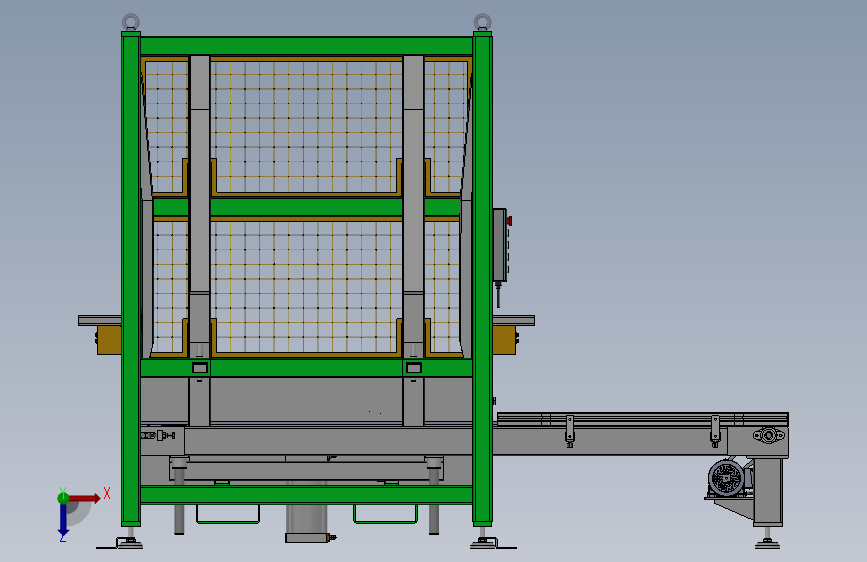Select the left brown bracket outside the frame
The width and height of the screenshot is (867, 562).
tap(109, 340)
